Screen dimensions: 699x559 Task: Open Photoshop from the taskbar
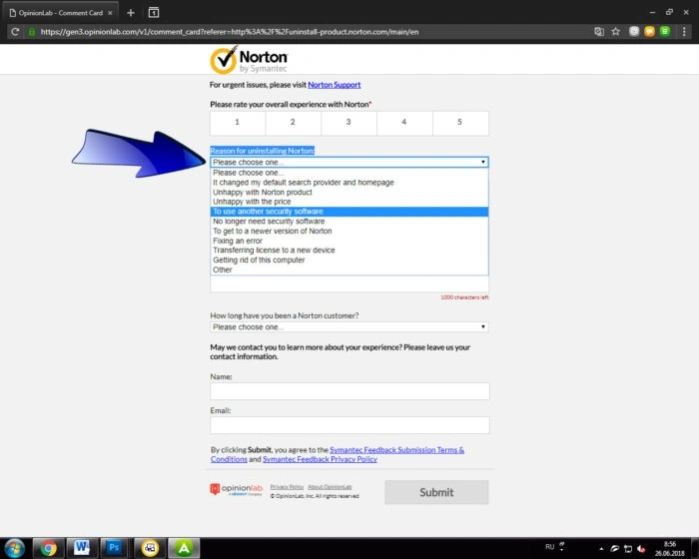click(114, 547)
